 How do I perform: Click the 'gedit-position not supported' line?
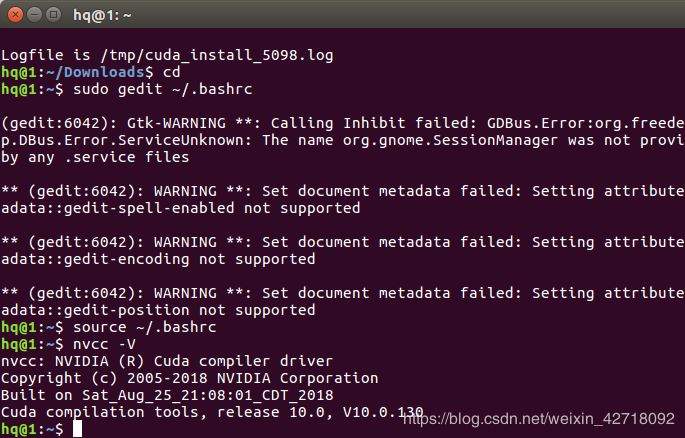158,310
